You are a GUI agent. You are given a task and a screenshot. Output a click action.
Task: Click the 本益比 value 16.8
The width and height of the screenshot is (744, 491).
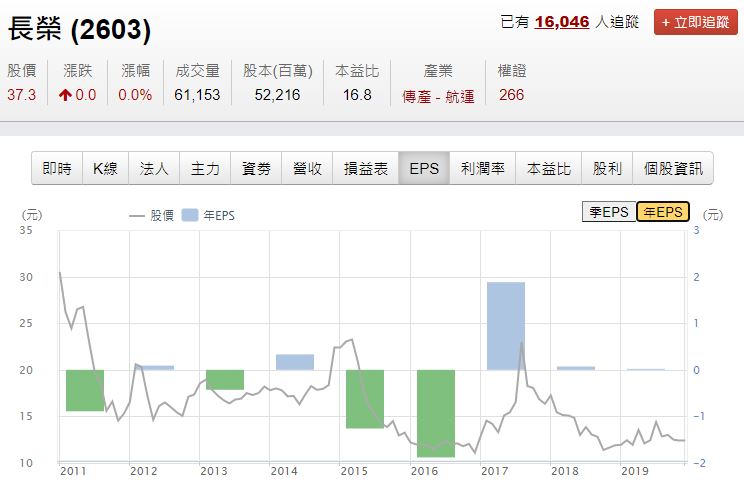click(x=357, y=95)
